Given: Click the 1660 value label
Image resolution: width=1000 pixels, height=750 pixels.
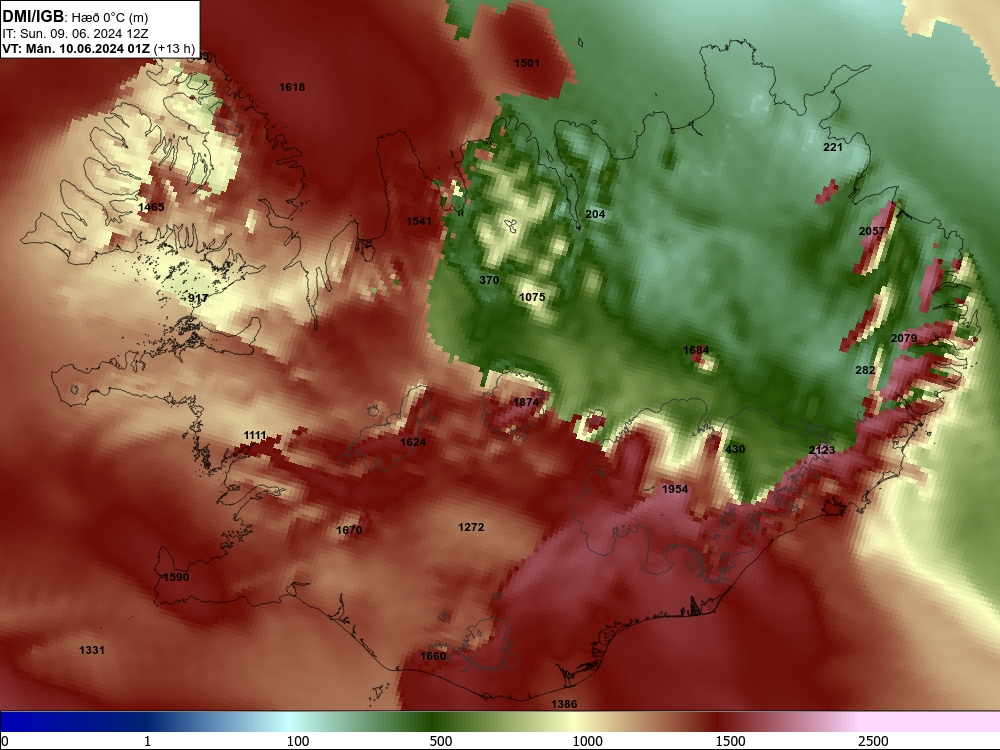Looking at the screenshot, I should pos(433,656).
